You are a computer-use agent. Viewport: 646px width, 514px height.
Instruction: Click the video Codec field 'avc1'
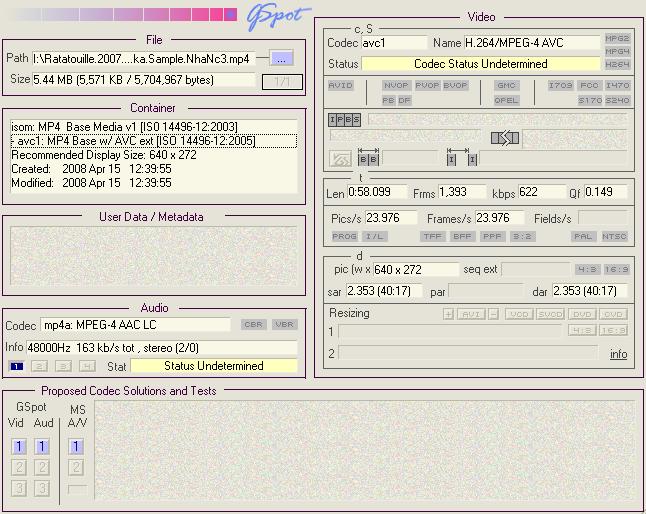click(x=394, y=43)
